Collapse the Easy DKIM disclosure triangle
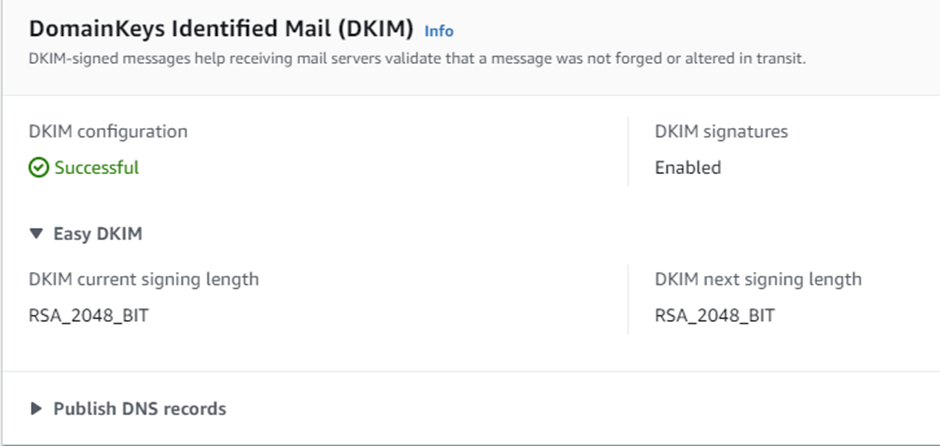 click(37, 234)
